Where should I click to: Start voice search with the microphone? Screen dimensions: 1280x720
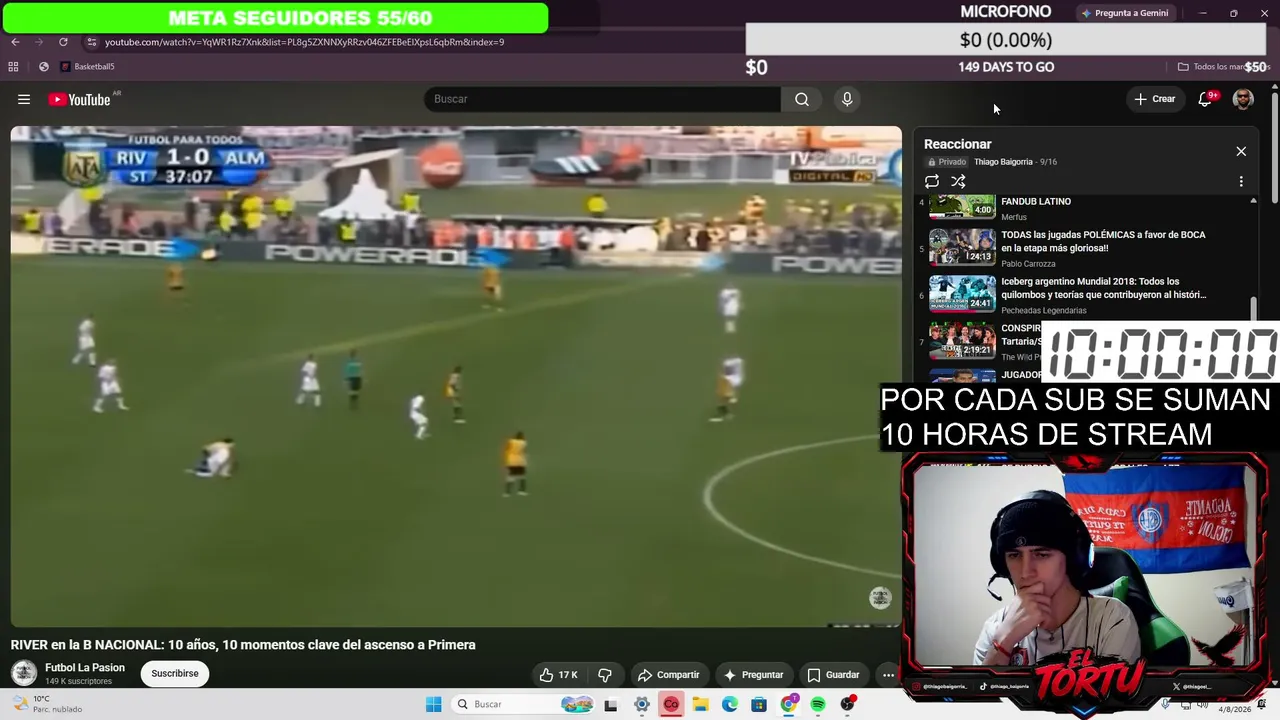847,99
